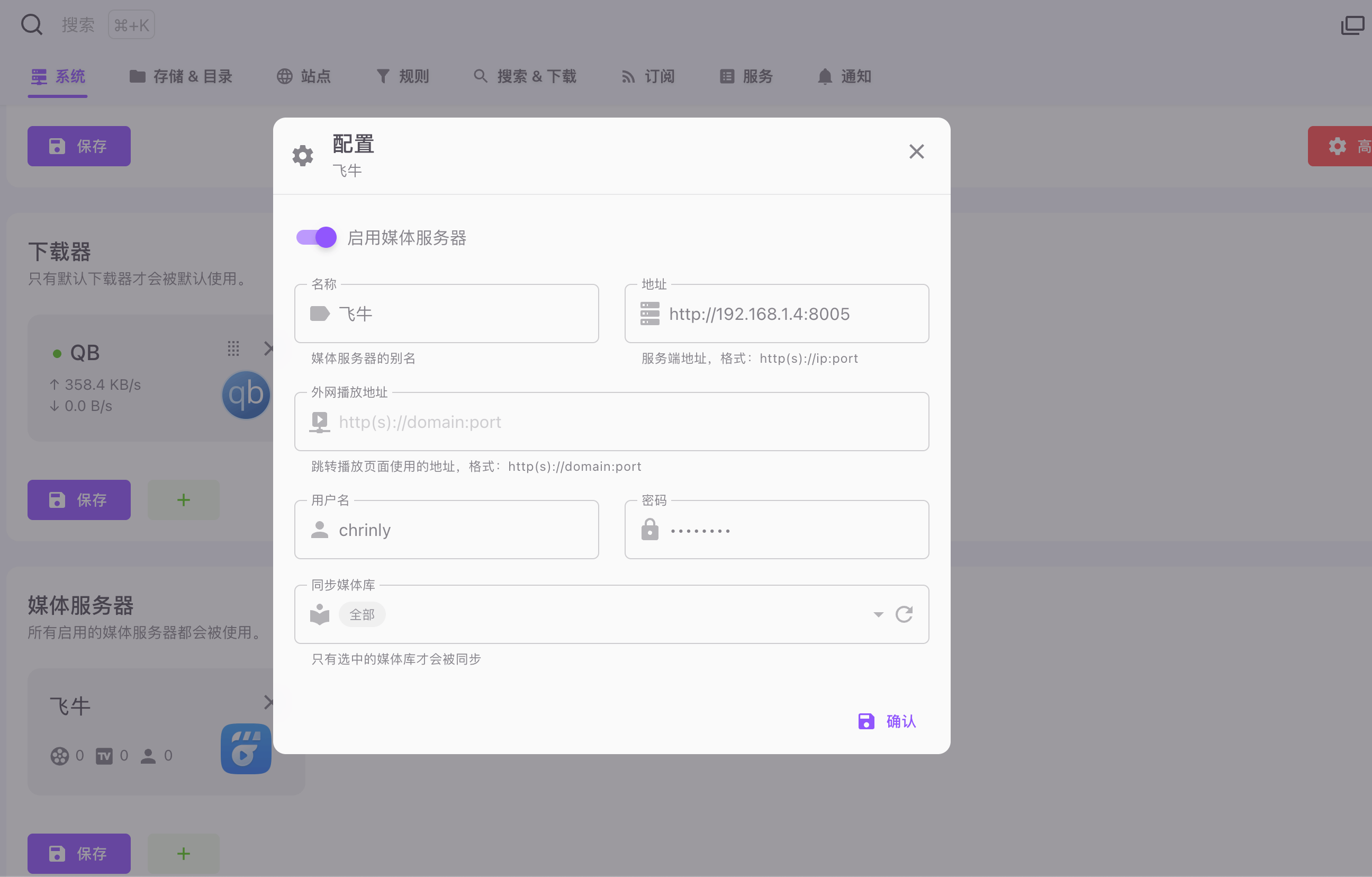
Task: Click the window stack icon top right
Action: click(x=1352, y=24)
